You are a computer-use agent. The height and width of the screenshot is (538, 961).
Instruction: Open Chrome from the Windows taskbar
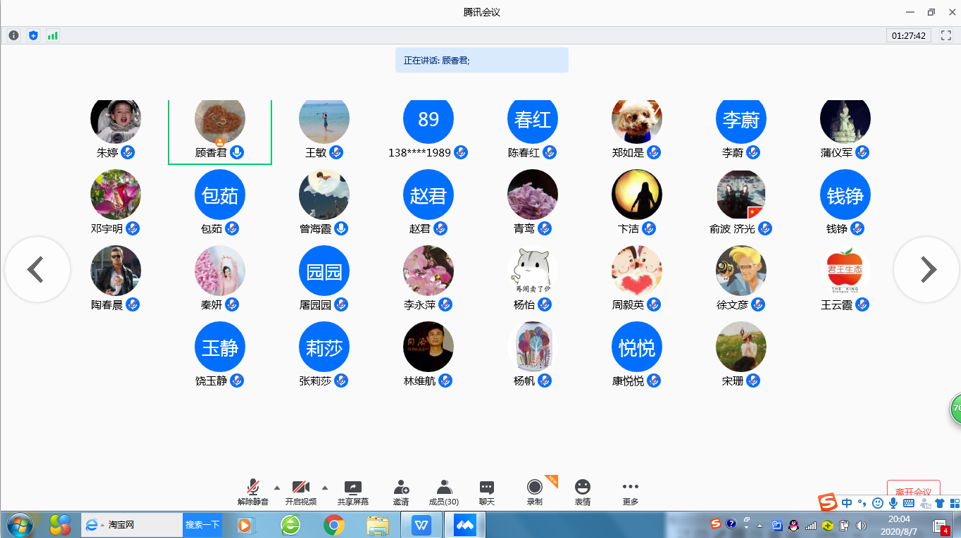coord(334,525)
